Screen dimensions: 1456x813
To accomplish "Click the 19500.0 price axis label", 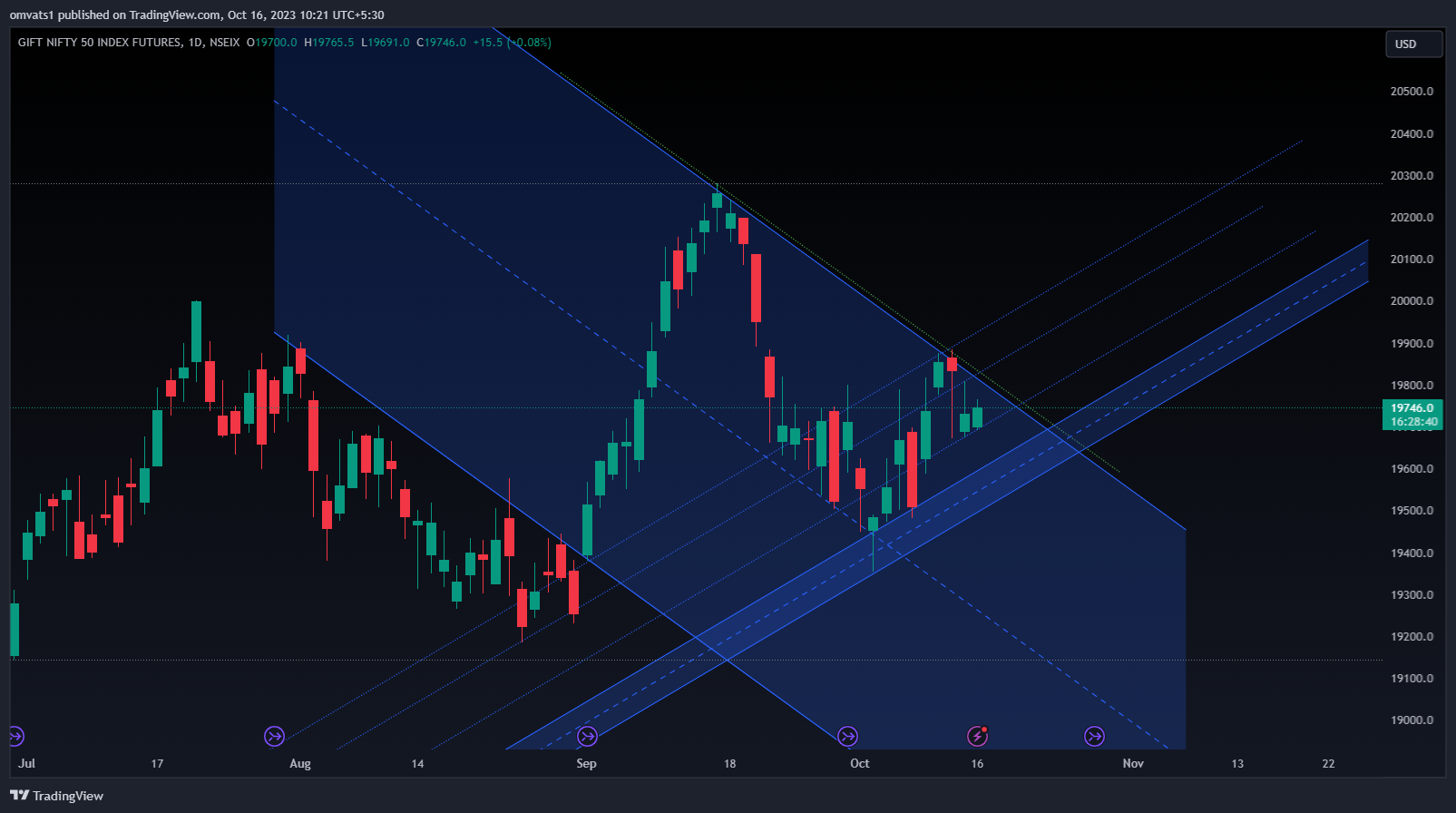I will (1412, 511).
